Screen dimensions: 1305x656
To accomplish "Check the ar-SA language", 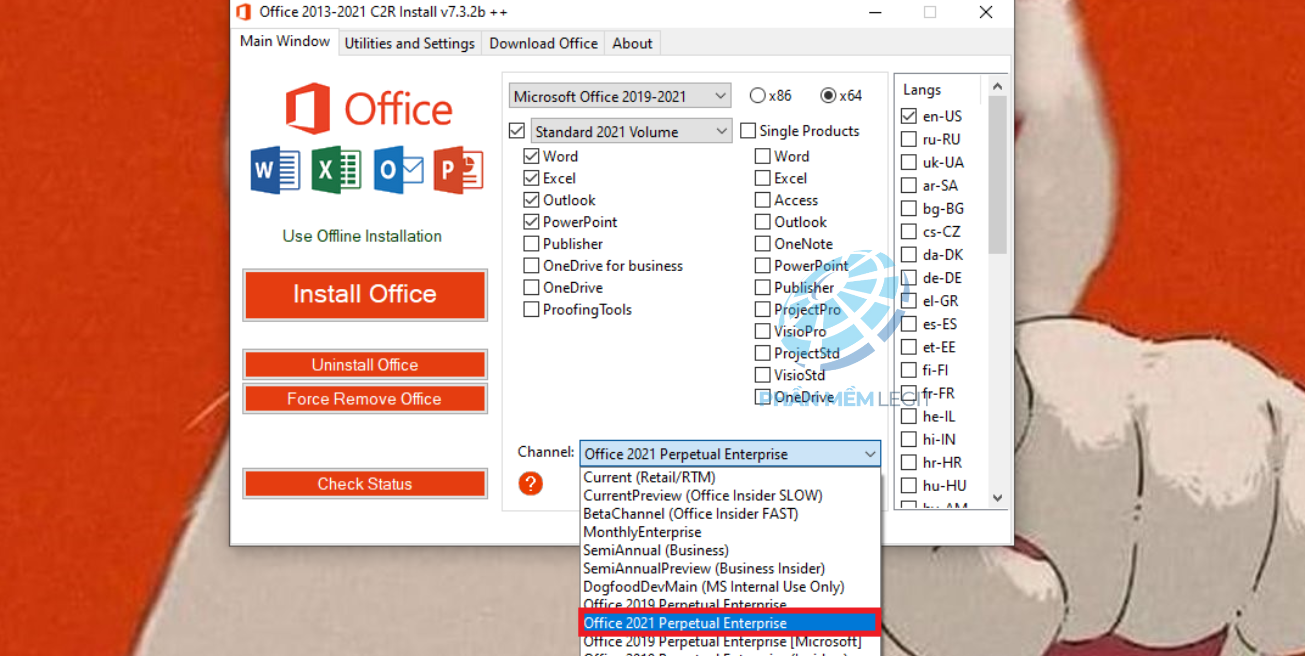I will (x=909, y=185).
